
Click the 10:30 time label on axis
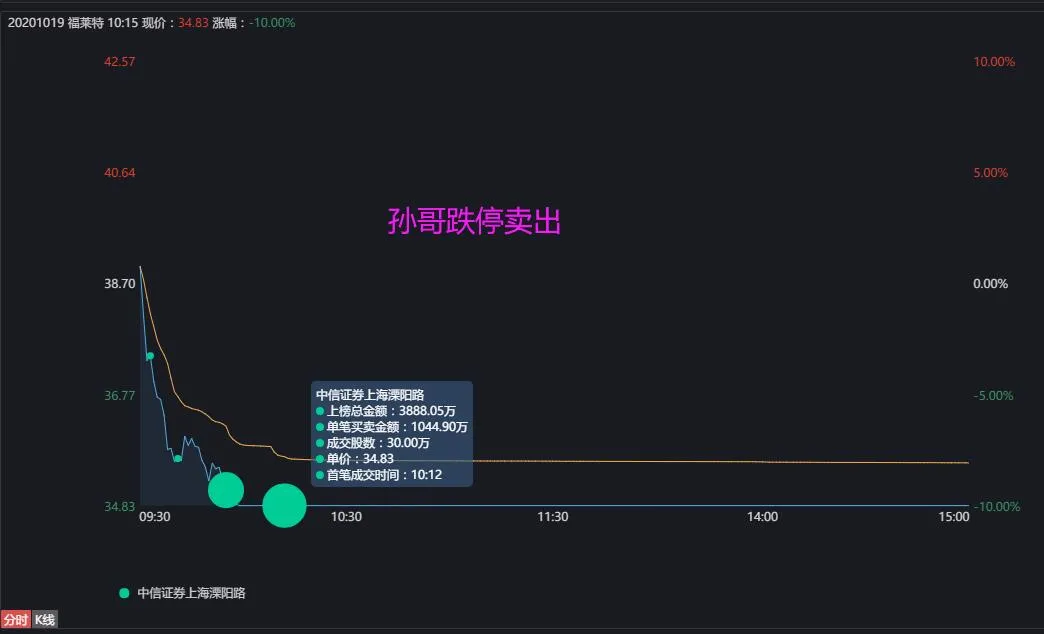[346, 518]
